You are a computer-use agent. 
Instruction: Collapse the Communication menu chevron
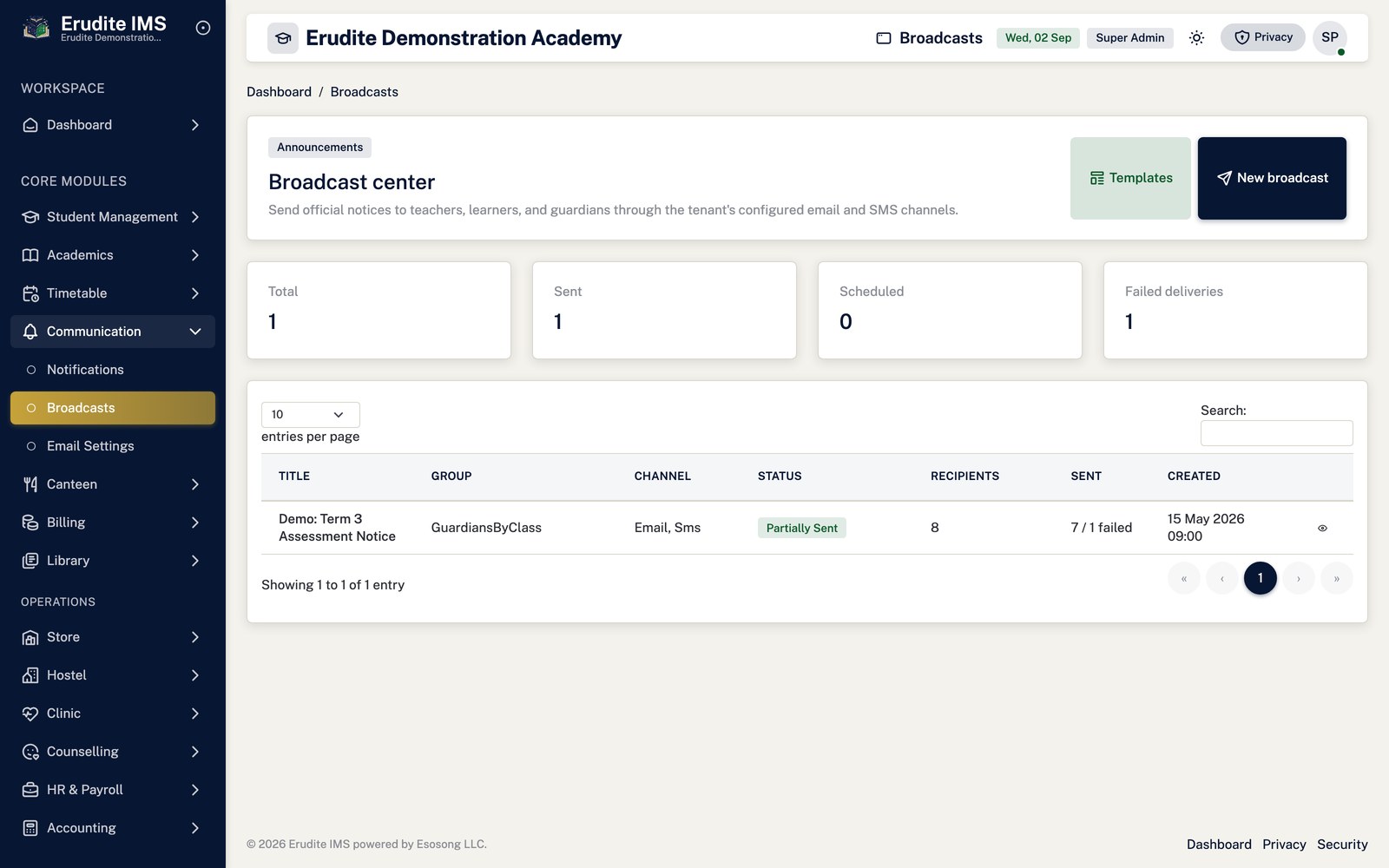pos(195,332)
